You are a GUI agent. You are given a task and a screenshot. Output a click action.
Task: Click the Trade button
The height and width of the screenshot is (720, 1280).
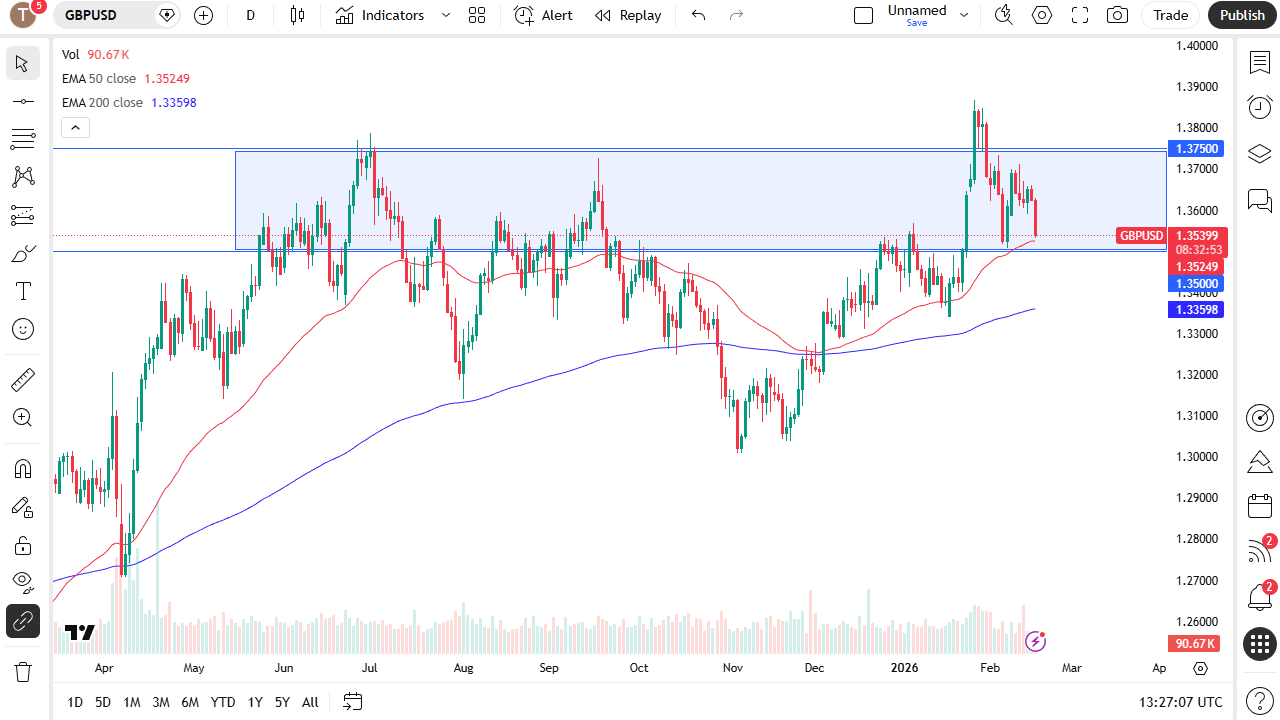pyautogui.click(x=1171, y=15)
